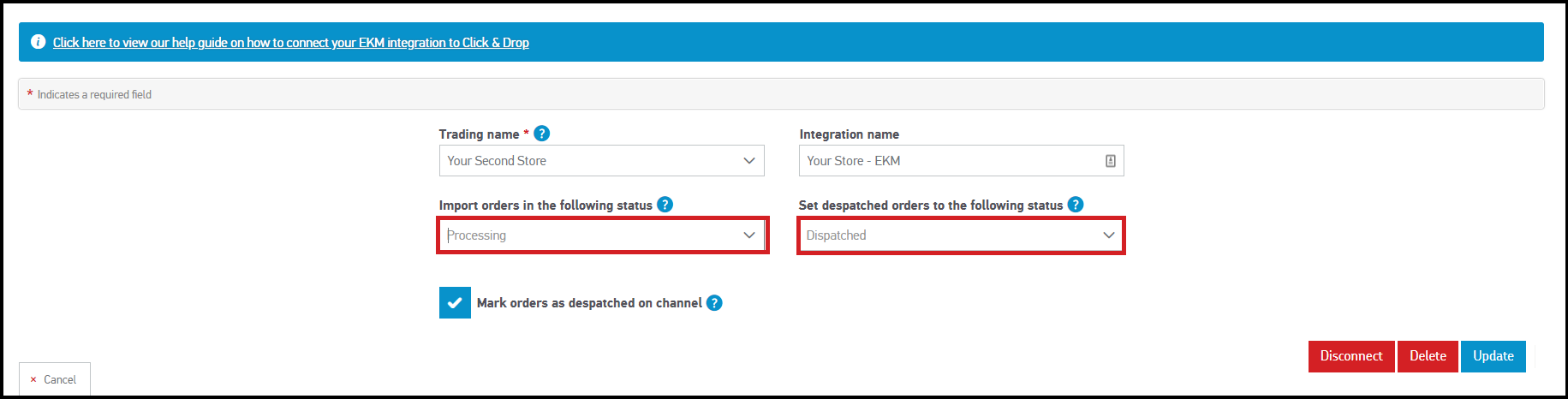Click the contact card icon in Integration name field
This screenshot has width=1568, height=399.
1110,161
